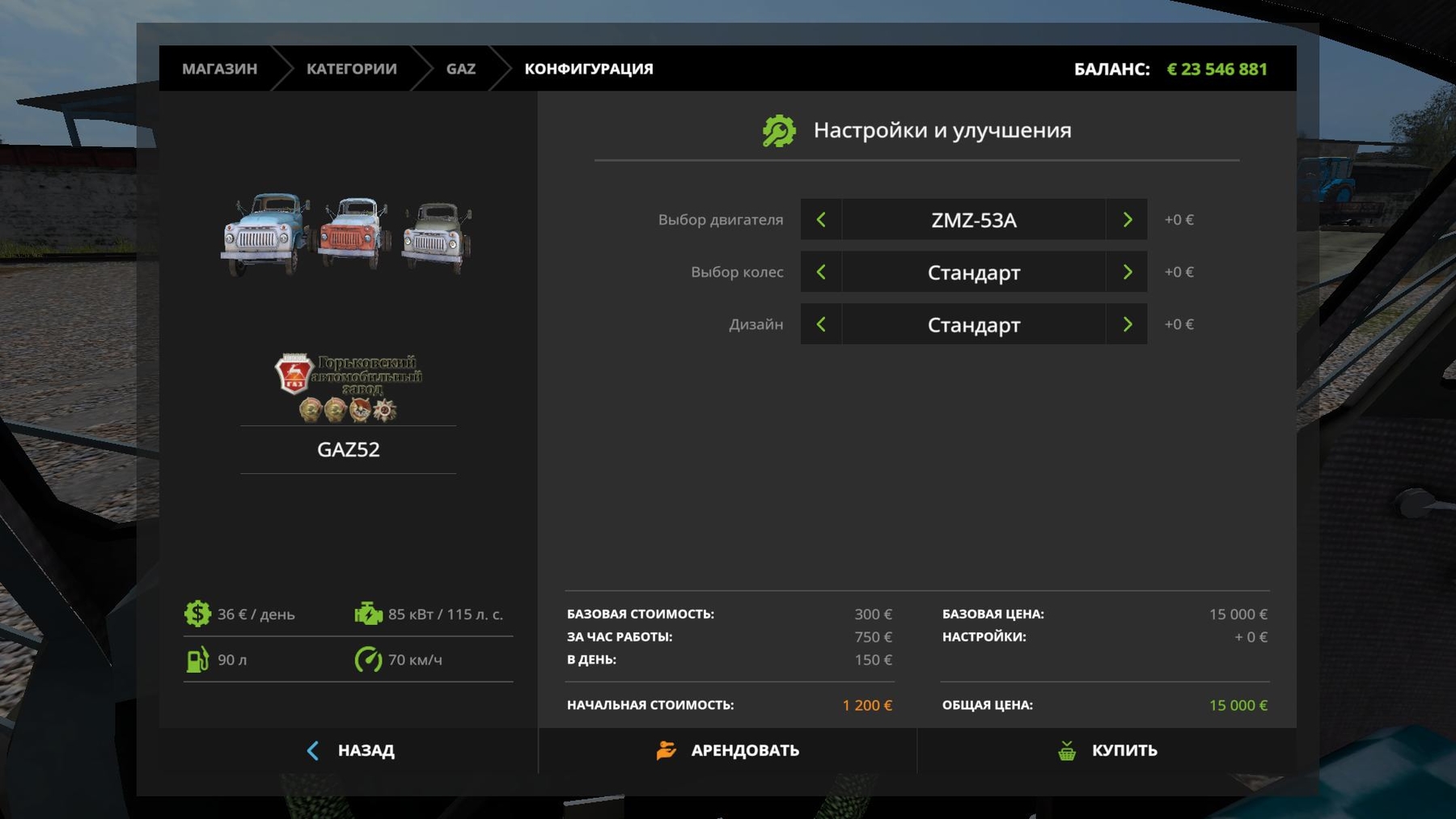Click the GAZ factory brand logo
This screenshot has height=819, width=1456.
(x=349, y=387)
